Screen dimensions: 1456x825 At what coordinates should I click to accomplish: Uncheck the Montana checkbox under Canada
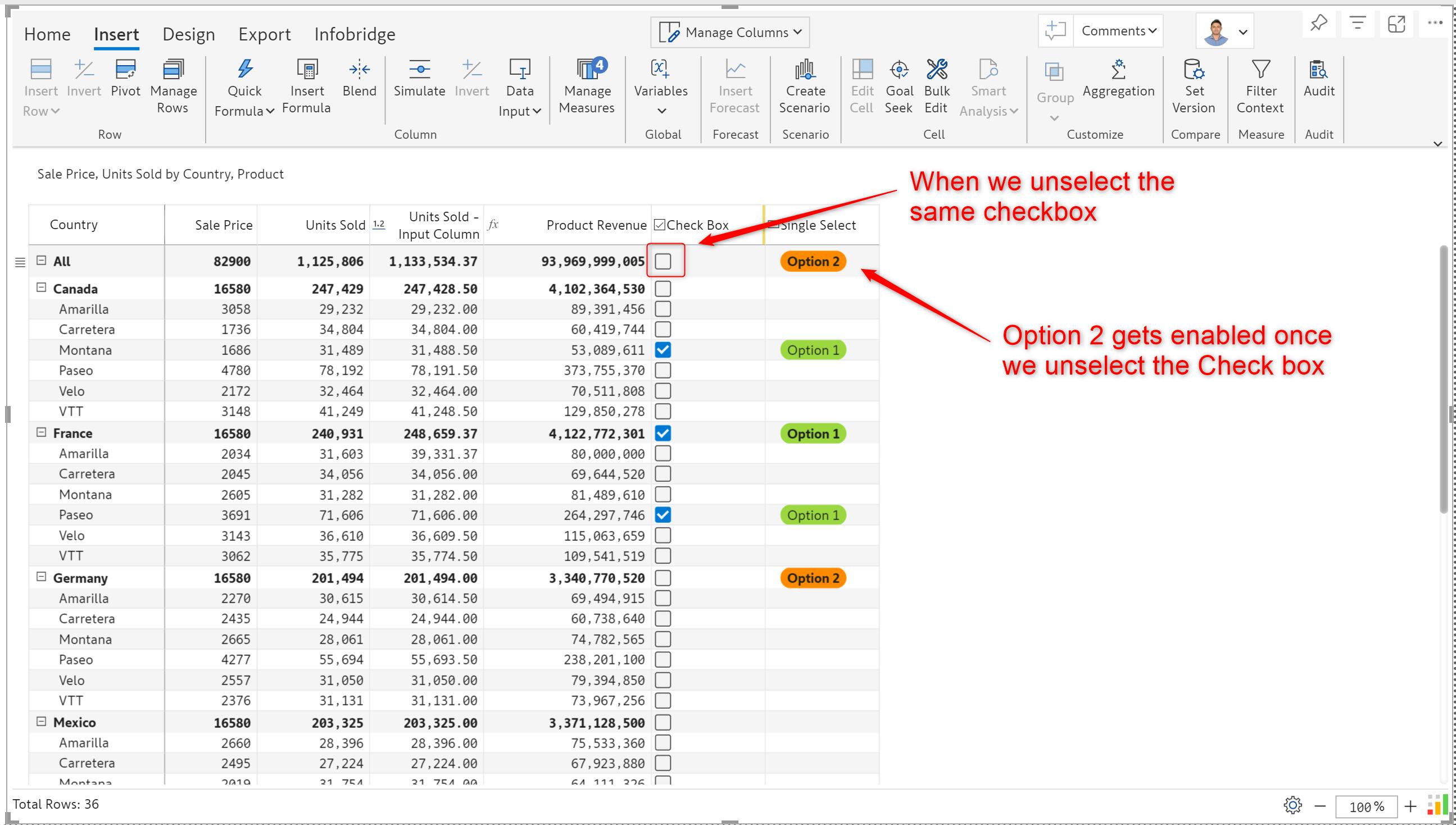pyautogui.click(x=662, y=350)
